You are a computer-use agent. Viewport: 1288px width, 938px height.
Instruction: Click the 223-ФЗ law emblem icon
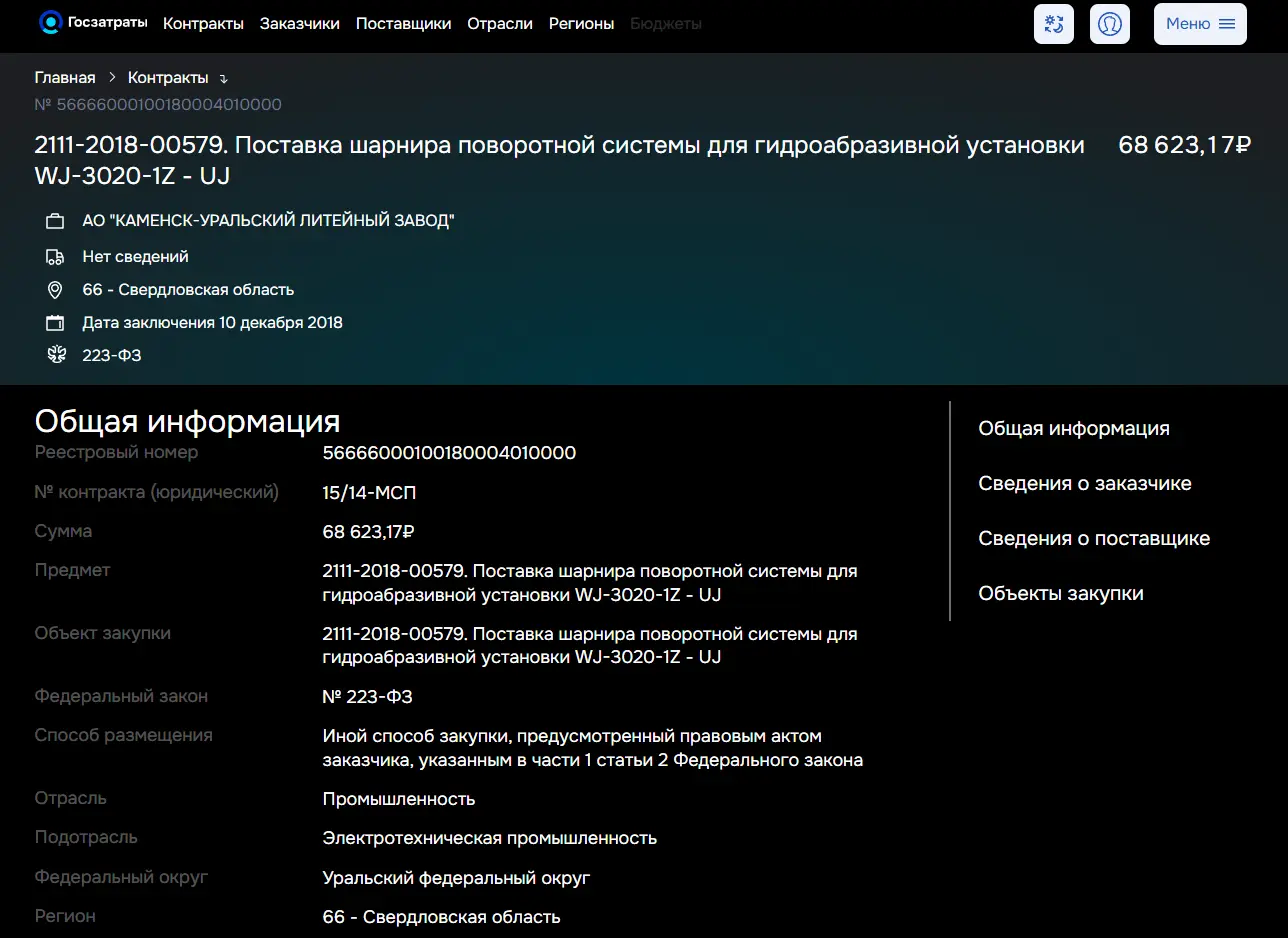56,355
